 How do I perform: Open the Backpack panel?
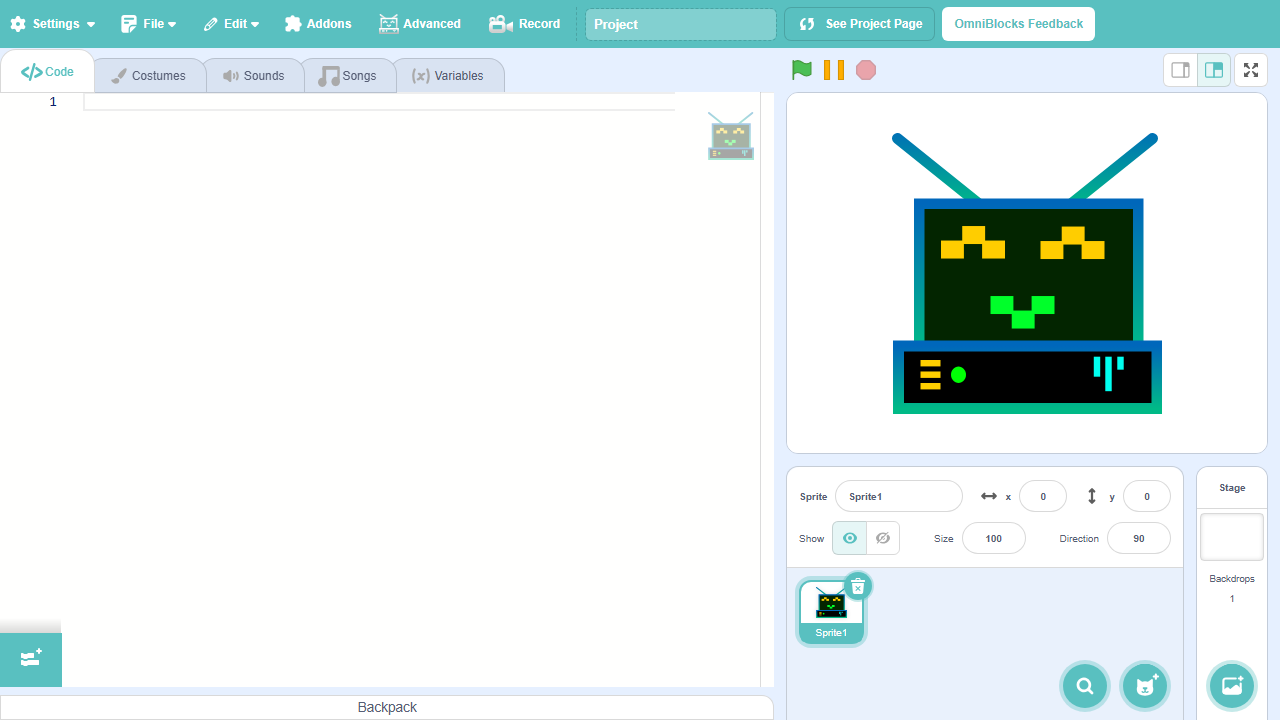387,707
